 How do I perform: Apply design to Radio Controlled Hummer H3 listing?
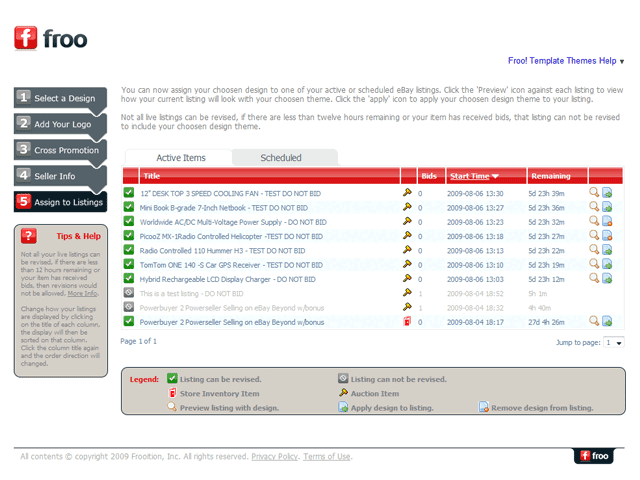607,249
